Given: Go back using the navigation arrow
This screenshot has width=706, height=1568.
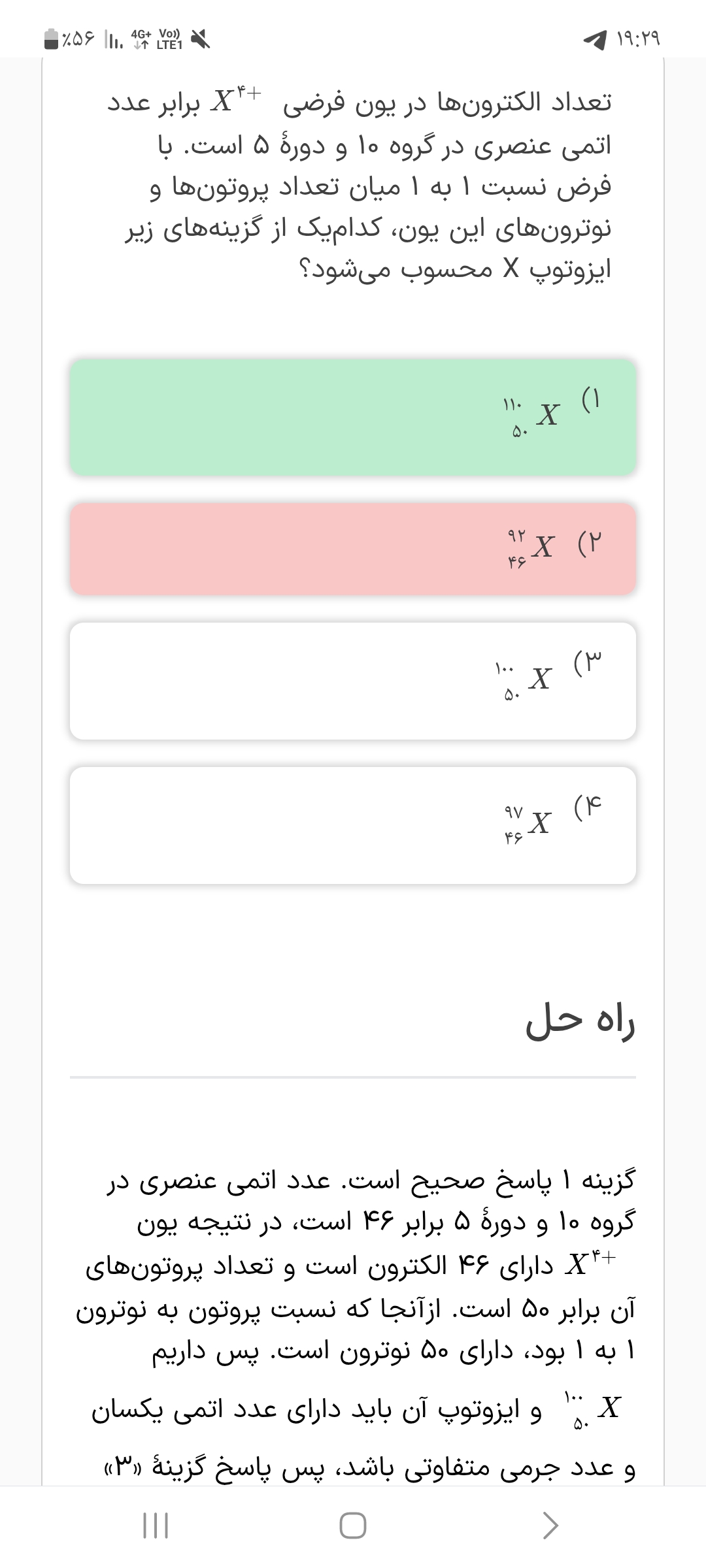Looking at the screenshot, I should [x=550, y=1526].
